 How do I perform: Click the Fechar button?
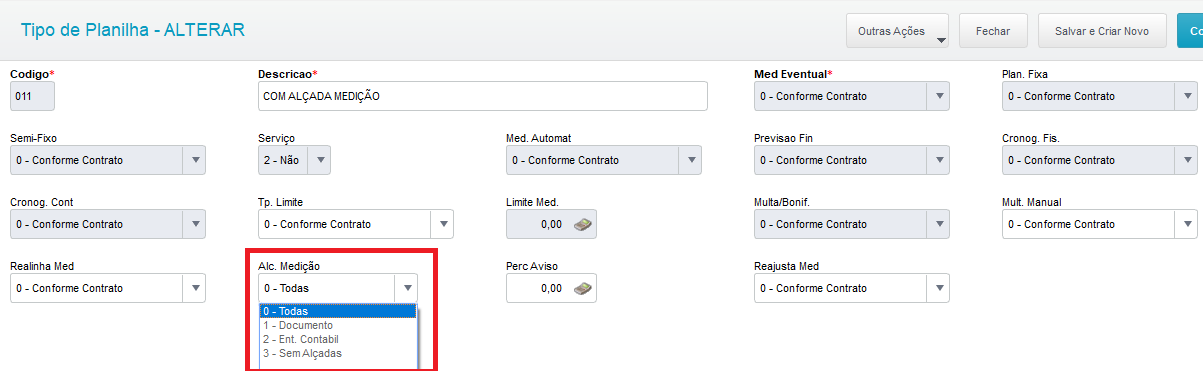tap(993, 32)
